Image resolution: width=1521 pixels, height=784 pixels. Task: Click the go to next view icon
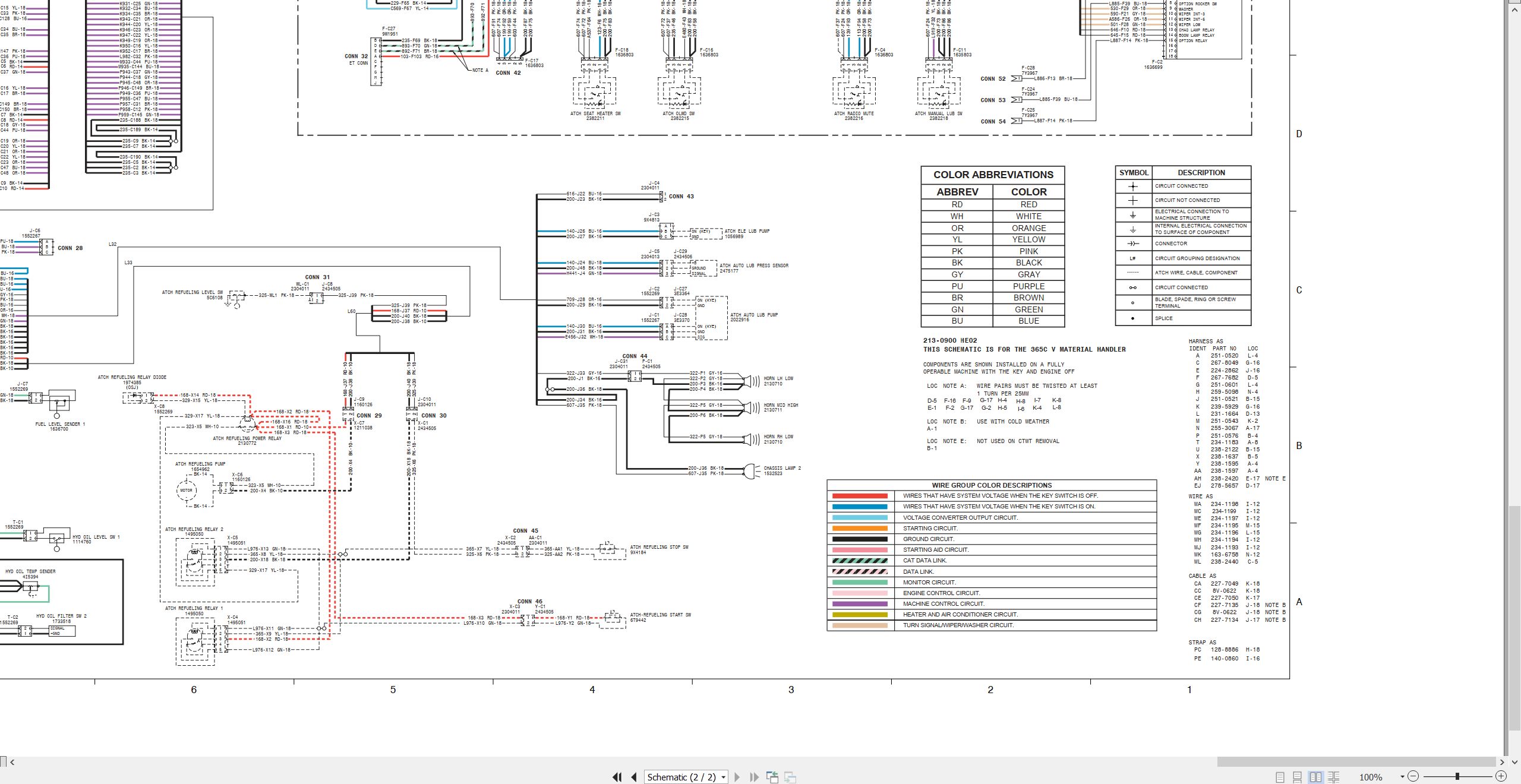click(x=790, y=777)
